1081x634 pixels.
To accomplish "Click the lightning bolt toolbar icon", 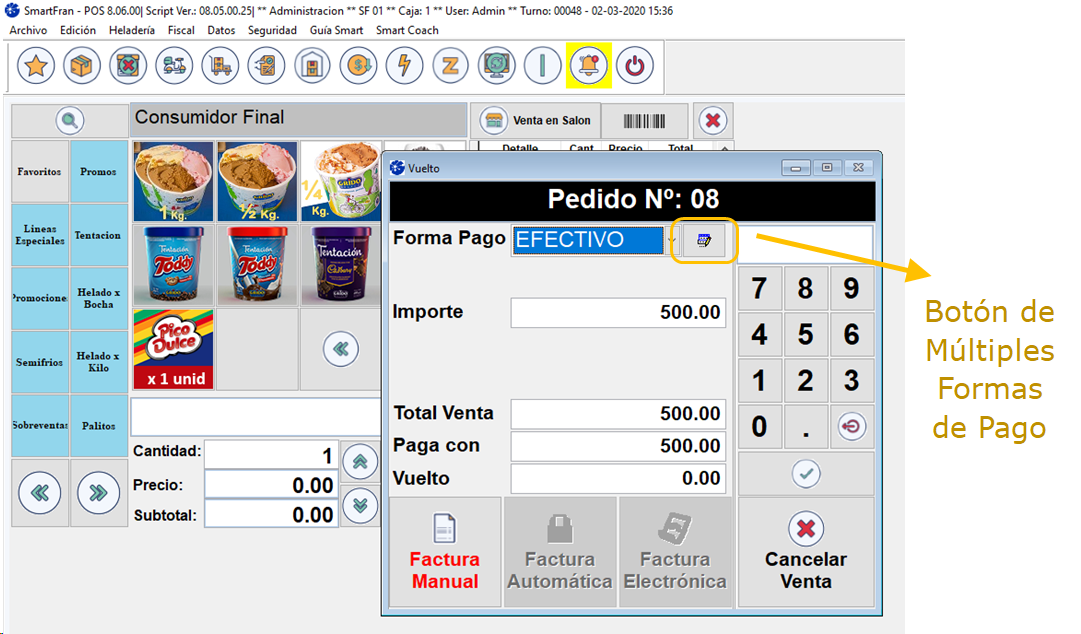I will click(404, 67).
